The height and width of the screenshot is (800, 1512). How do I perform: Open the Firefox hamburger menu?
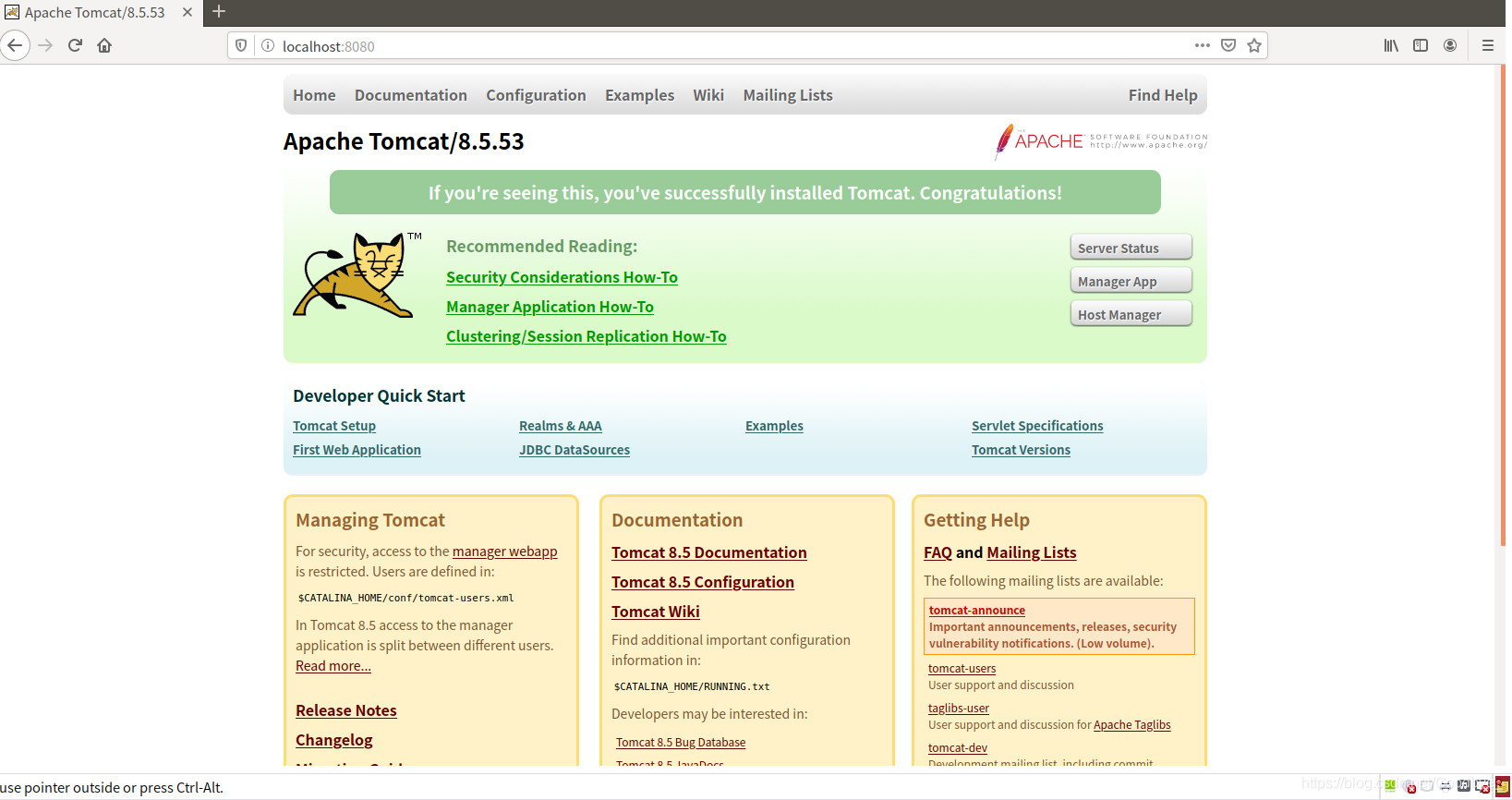coord(1488,45)
